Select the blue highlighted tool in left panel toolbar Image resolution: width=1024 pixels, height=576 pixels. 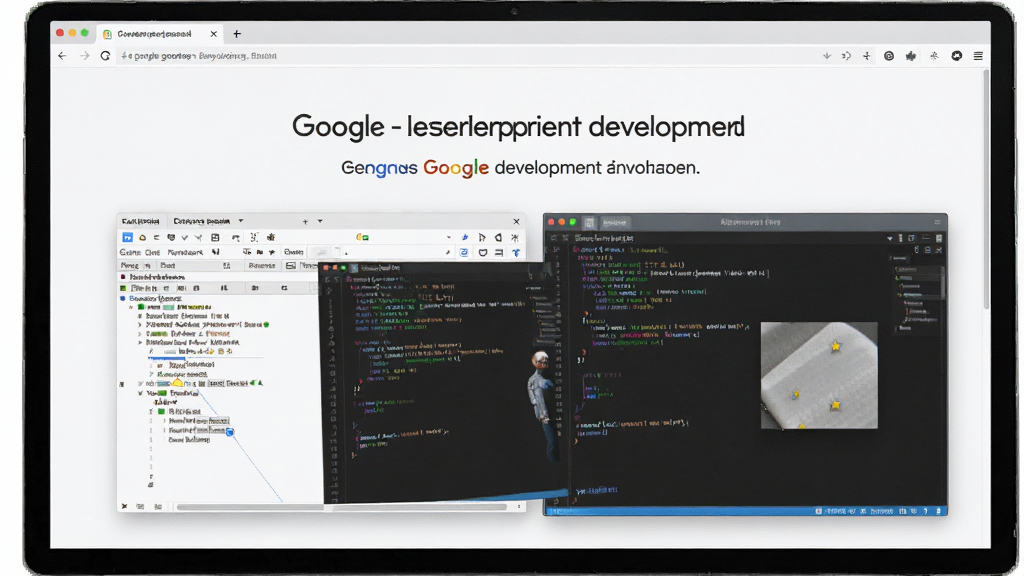pyautogui.click(x=127, y=238)
